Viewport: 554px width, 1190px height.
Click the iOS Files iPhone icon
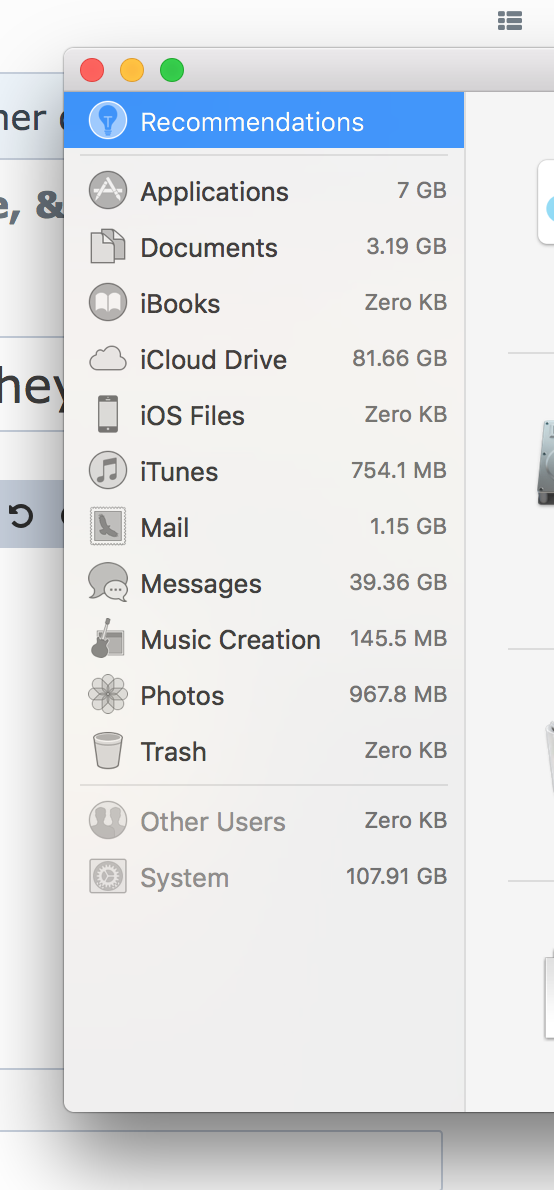[x=107, y=415]
